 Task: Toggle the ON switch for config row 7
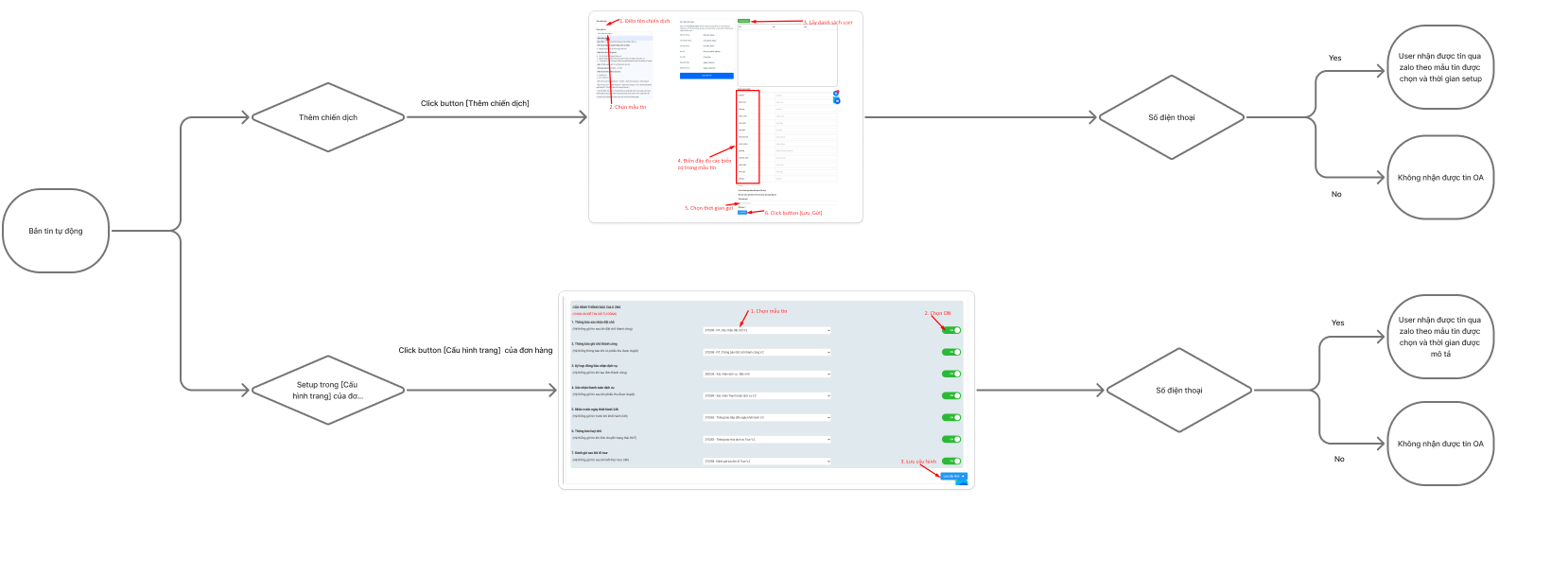point(951,462)
